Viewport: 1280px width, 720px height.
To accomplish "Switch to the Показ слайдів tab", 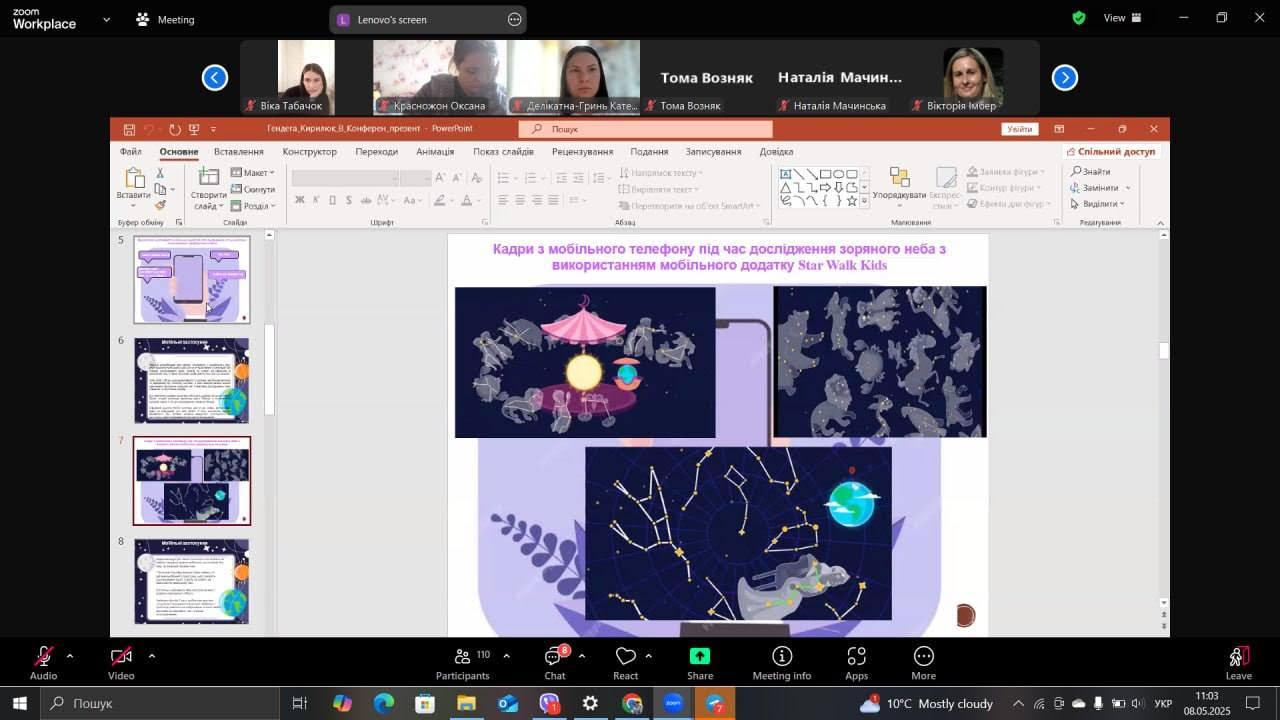I will (503, 152).
